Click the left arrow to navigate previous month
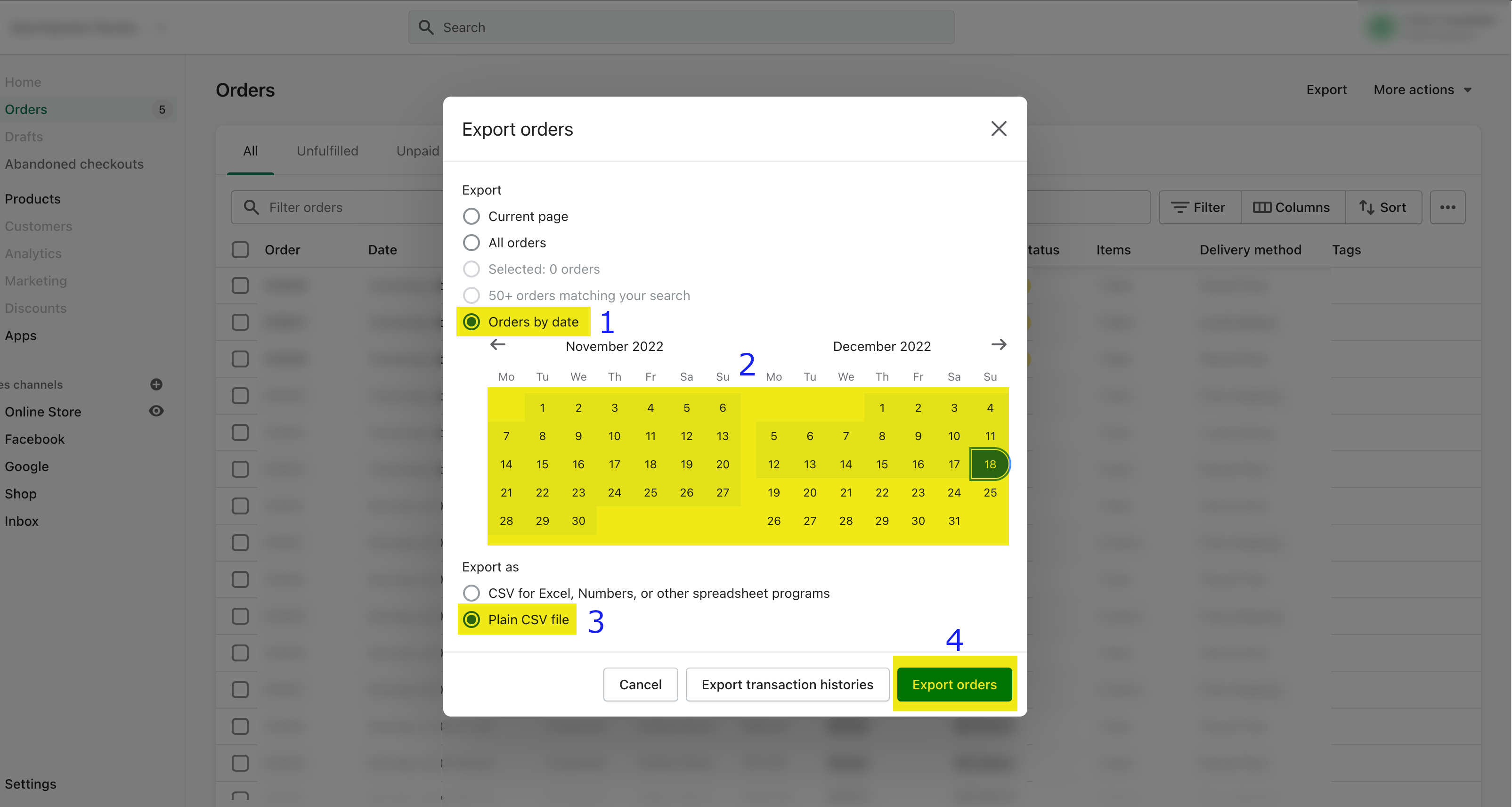Image resolution: width=1512 pixels, height=807 pixels. [497, 344]
